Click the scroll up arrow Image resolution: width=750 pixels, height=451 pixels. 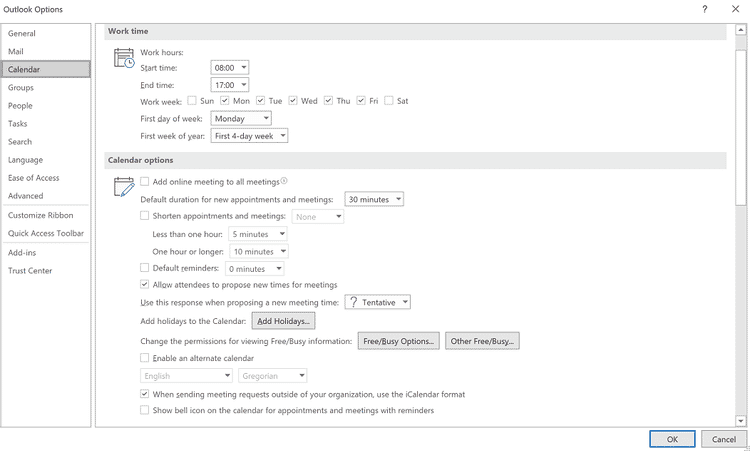point(740,30)
